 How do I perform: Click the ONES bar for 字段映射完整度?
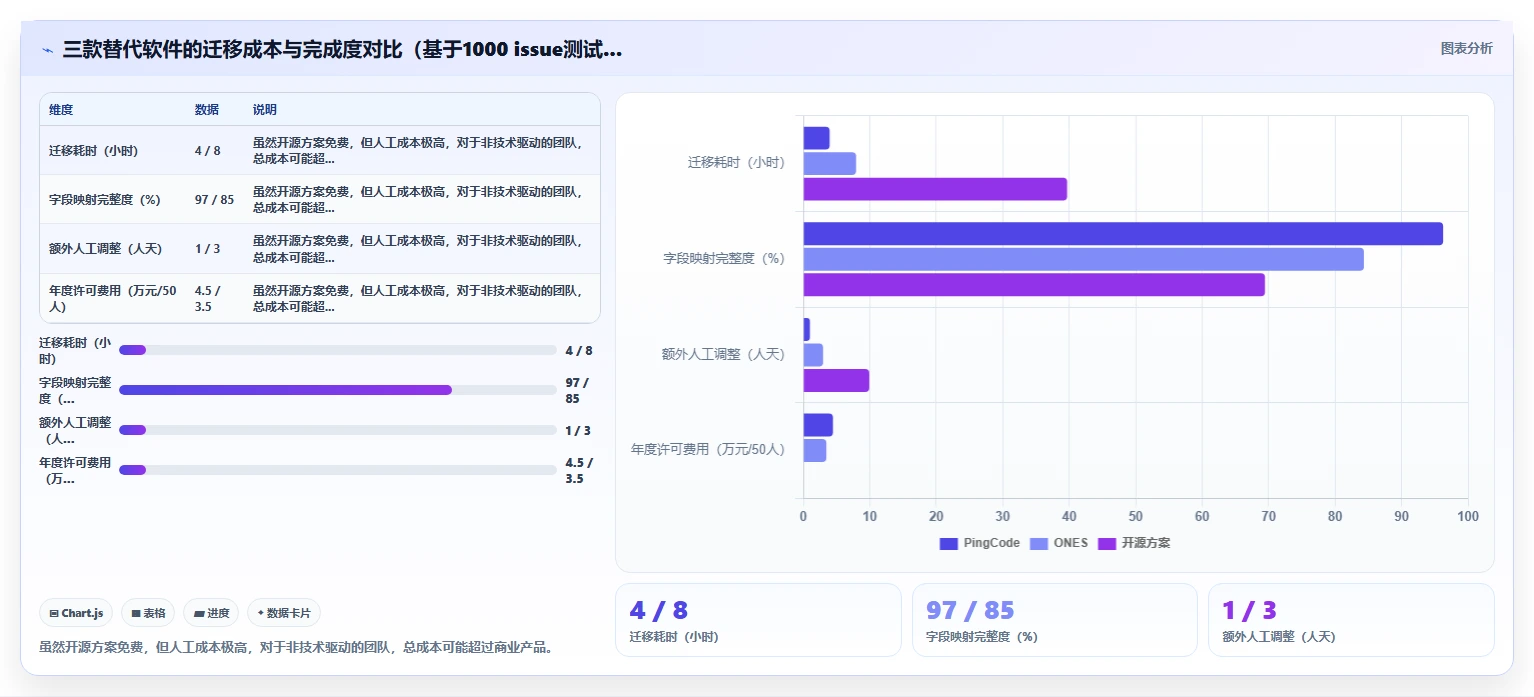click(x=1084, y=259)
